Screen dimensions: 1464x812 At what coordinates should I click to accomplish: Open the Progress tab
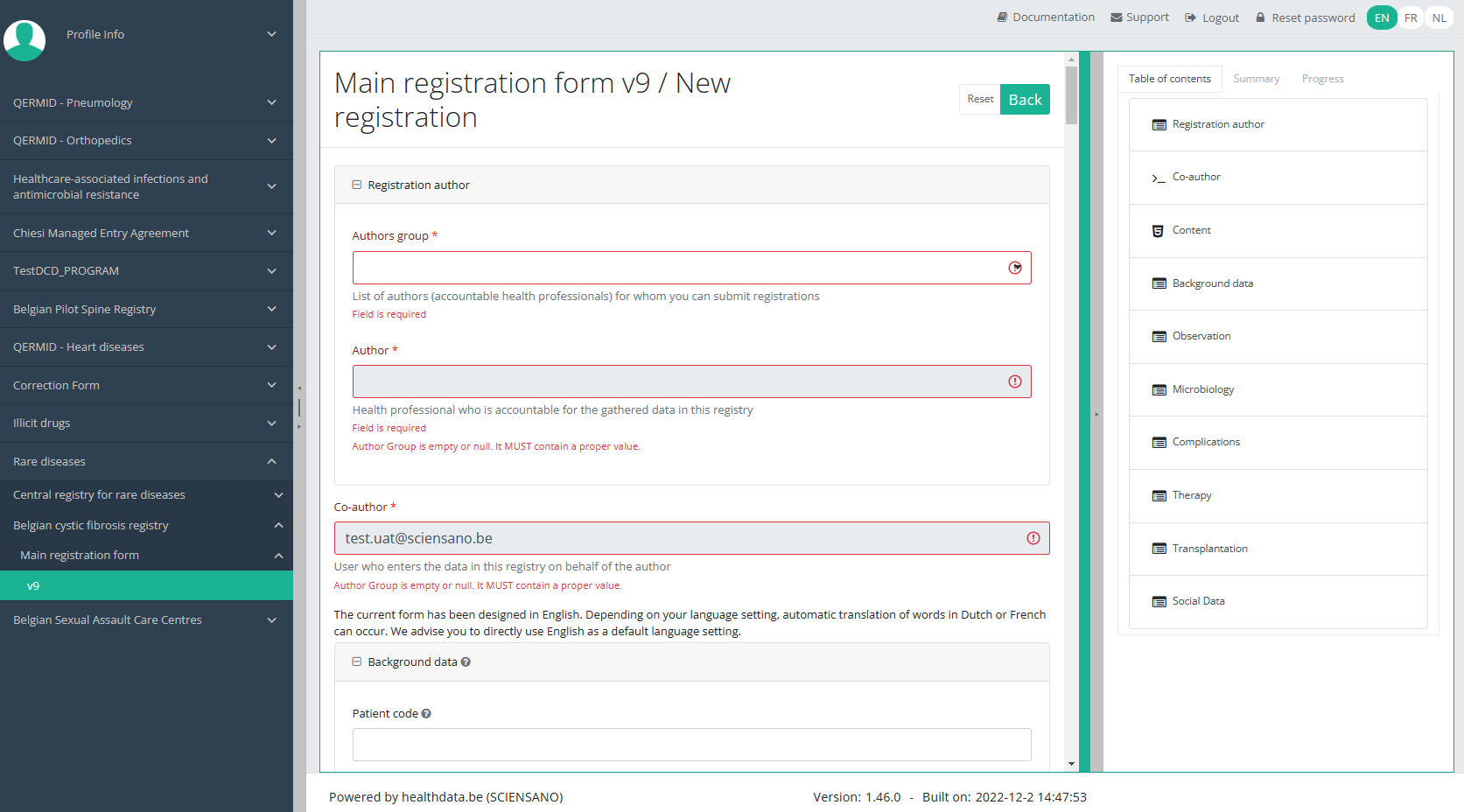pyautogui.click(x=1322, y=79)
